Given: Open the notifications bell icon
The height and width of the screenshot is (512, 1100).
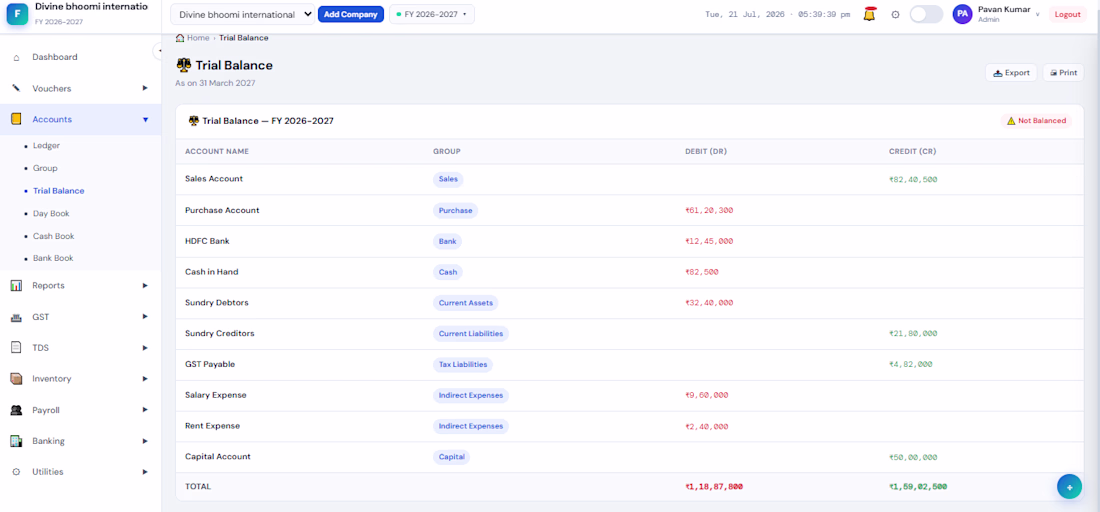Looking at the screenshot, I should click(869, 14).
